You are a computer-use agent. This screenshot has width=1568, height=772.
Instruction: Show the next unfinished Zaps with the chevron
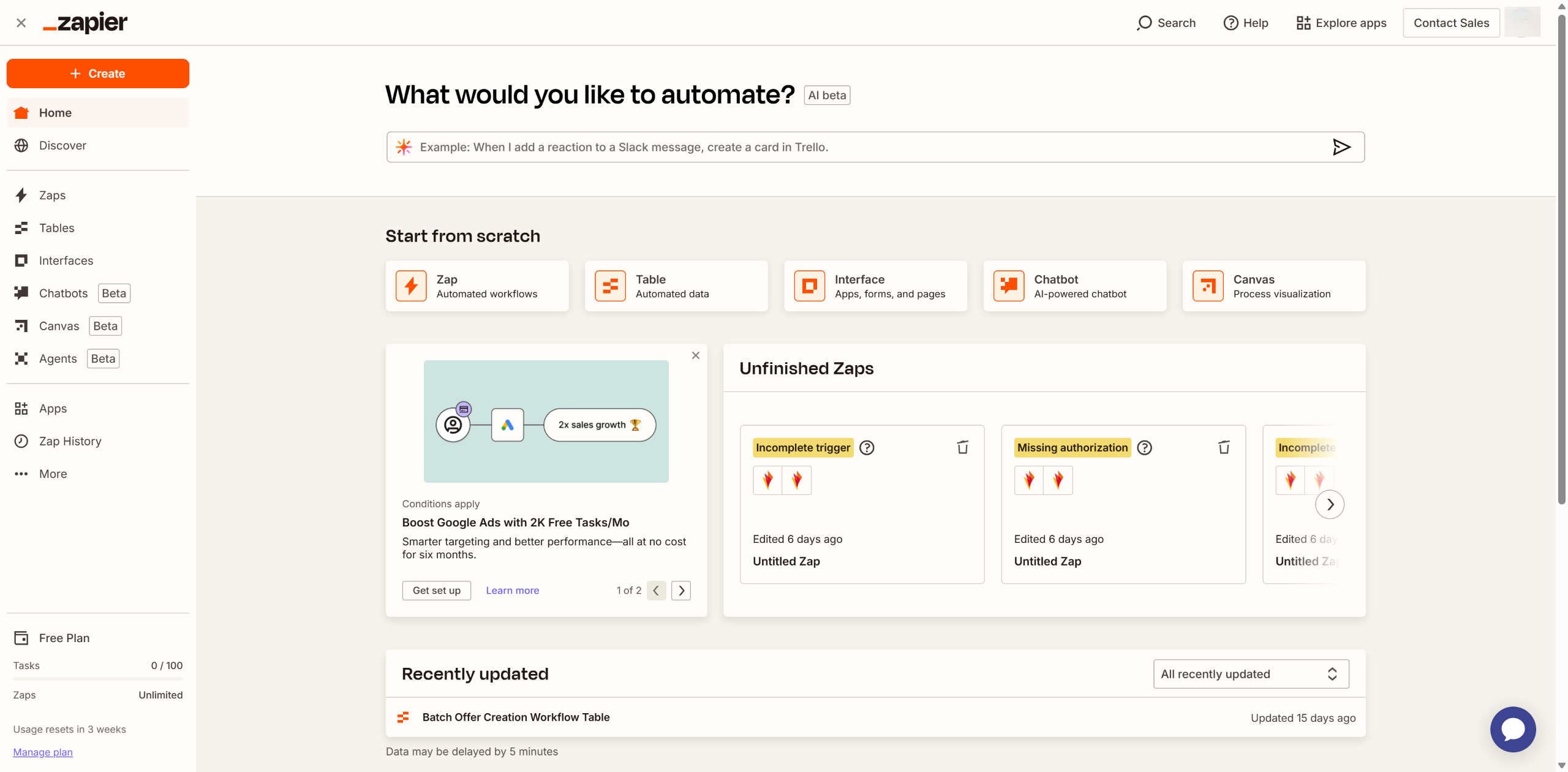[1330, 504]
